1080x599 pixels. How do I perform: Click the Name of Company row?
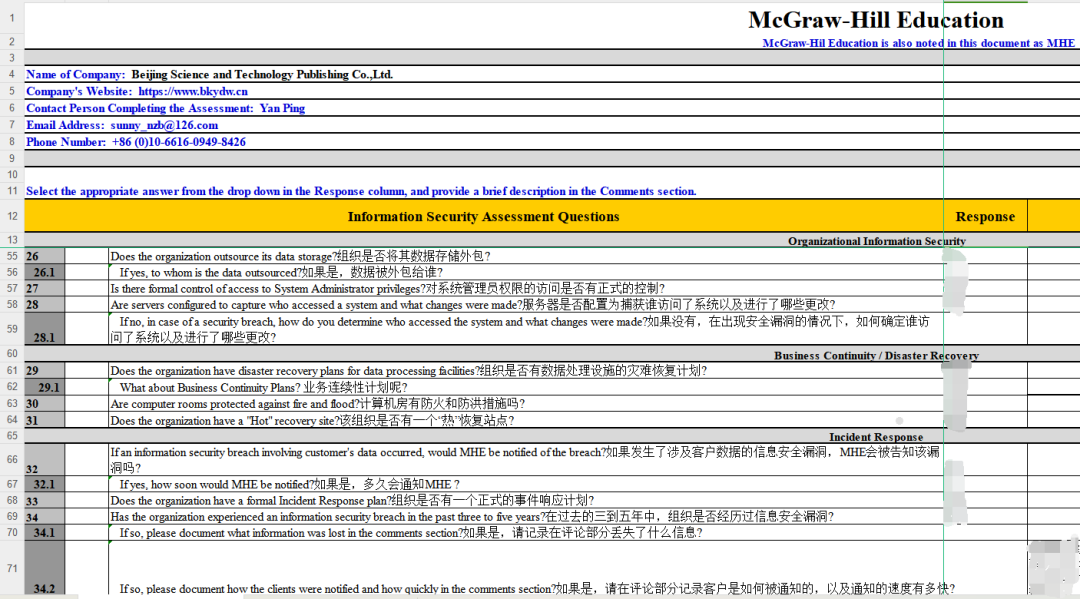tap(552, 74)
